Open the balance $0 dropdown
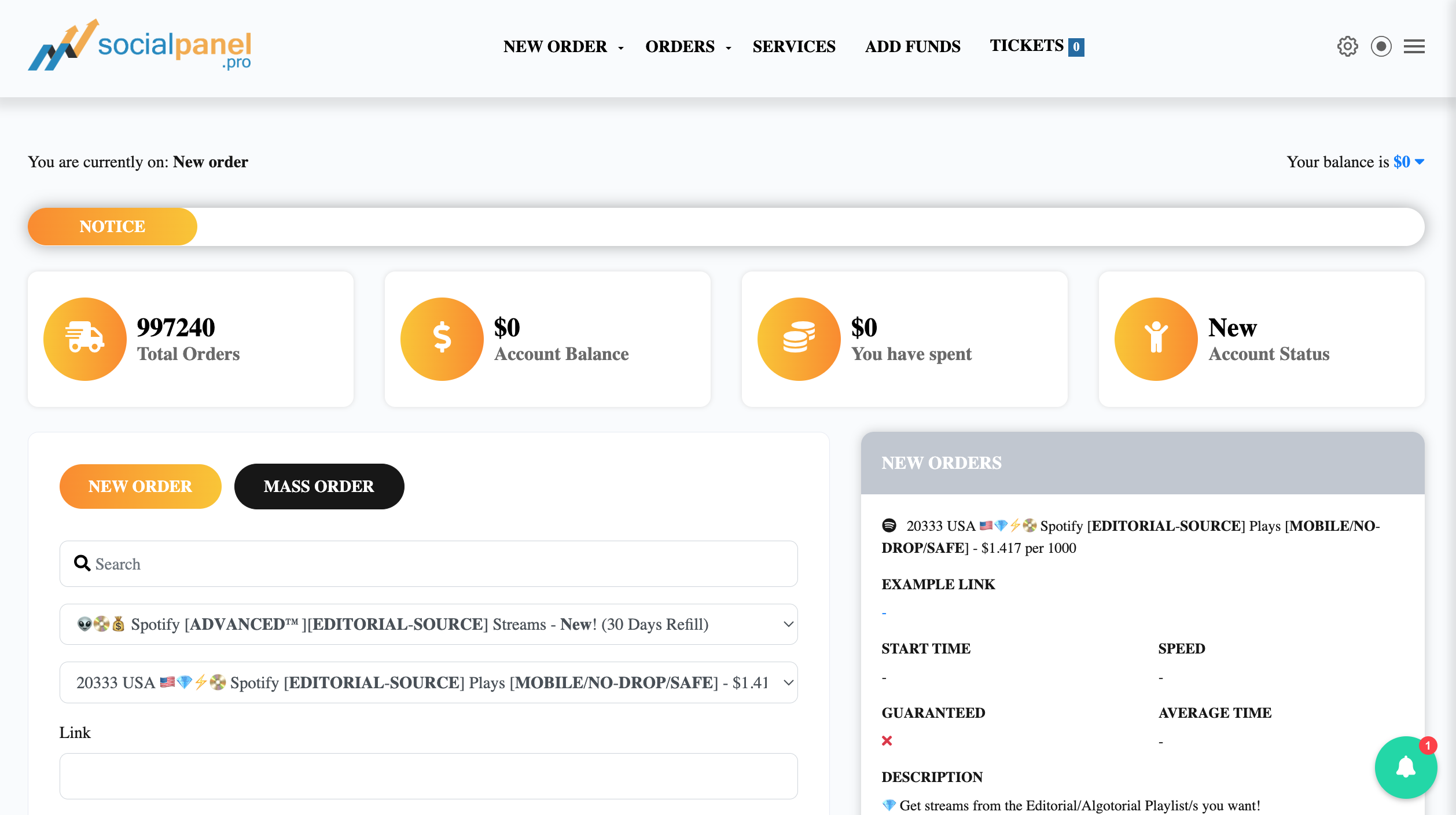The image size is (1456, 815). [1409, 161]
